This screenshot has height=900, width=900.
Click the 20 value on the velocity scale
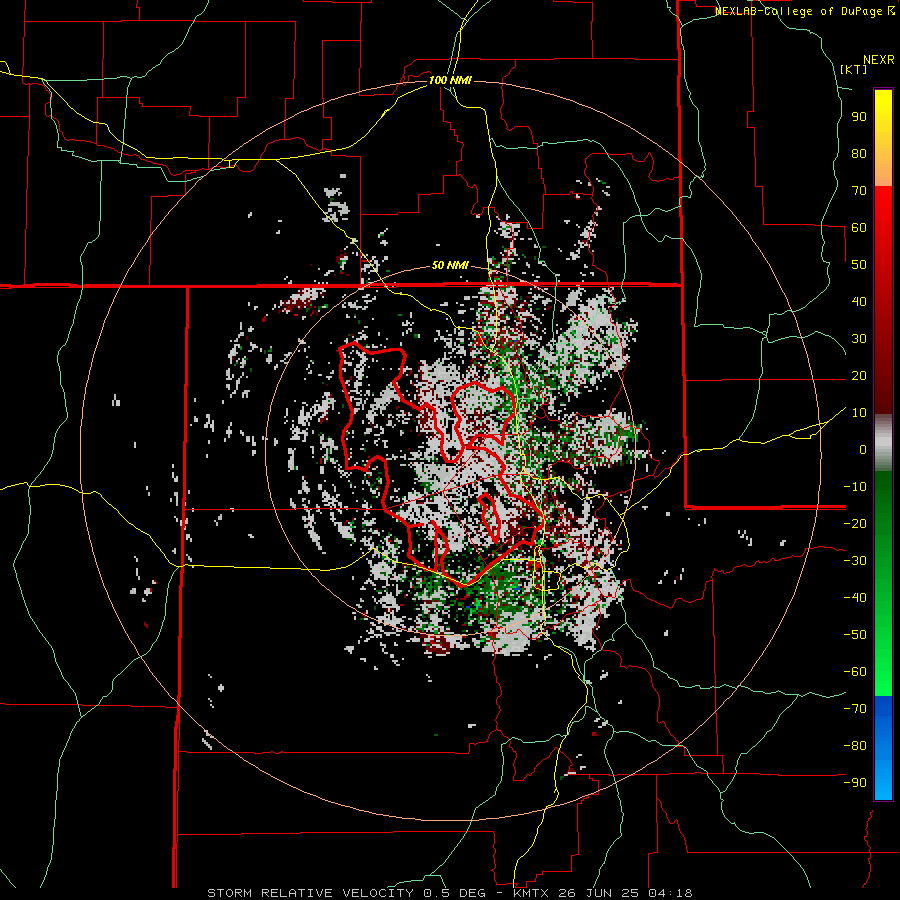coord(859,376)
